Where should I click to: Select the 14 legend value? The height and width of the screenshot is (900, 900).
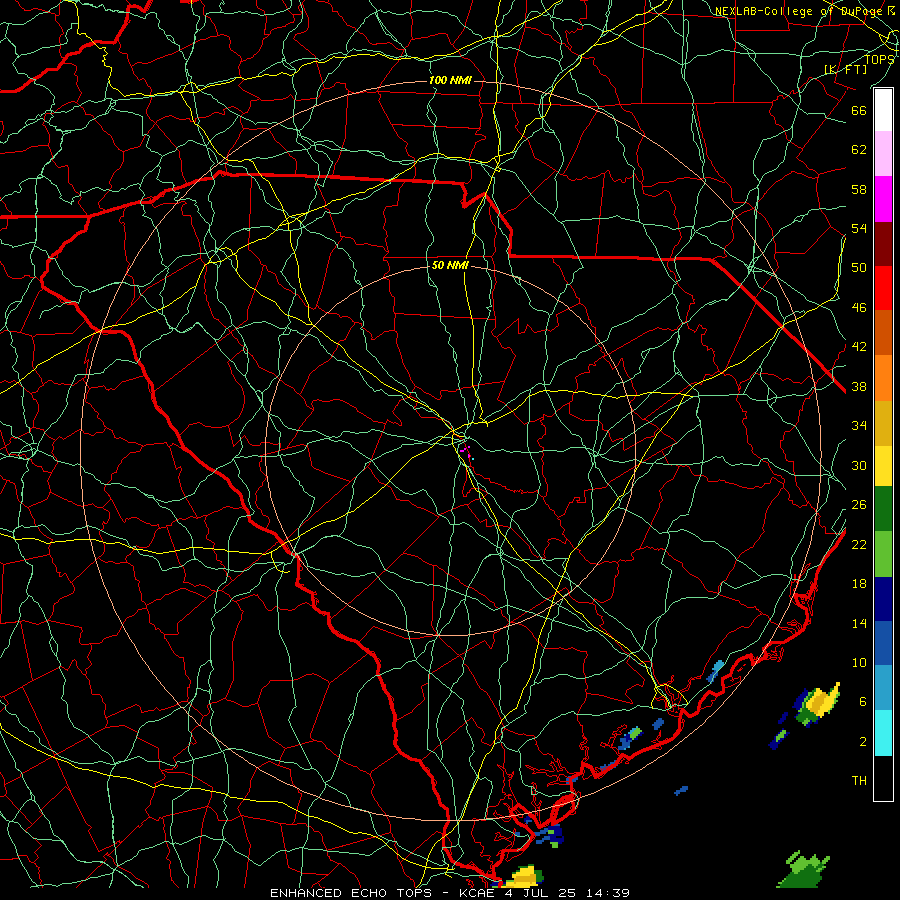tap(859, 623)
